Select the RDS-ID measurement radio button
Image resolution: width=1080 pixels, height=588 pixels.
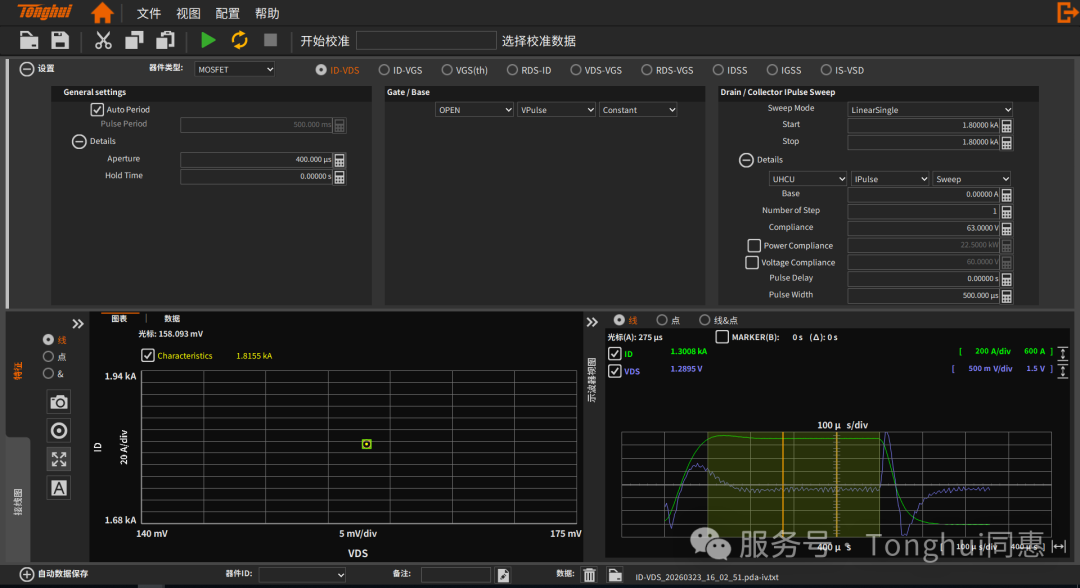513,70
